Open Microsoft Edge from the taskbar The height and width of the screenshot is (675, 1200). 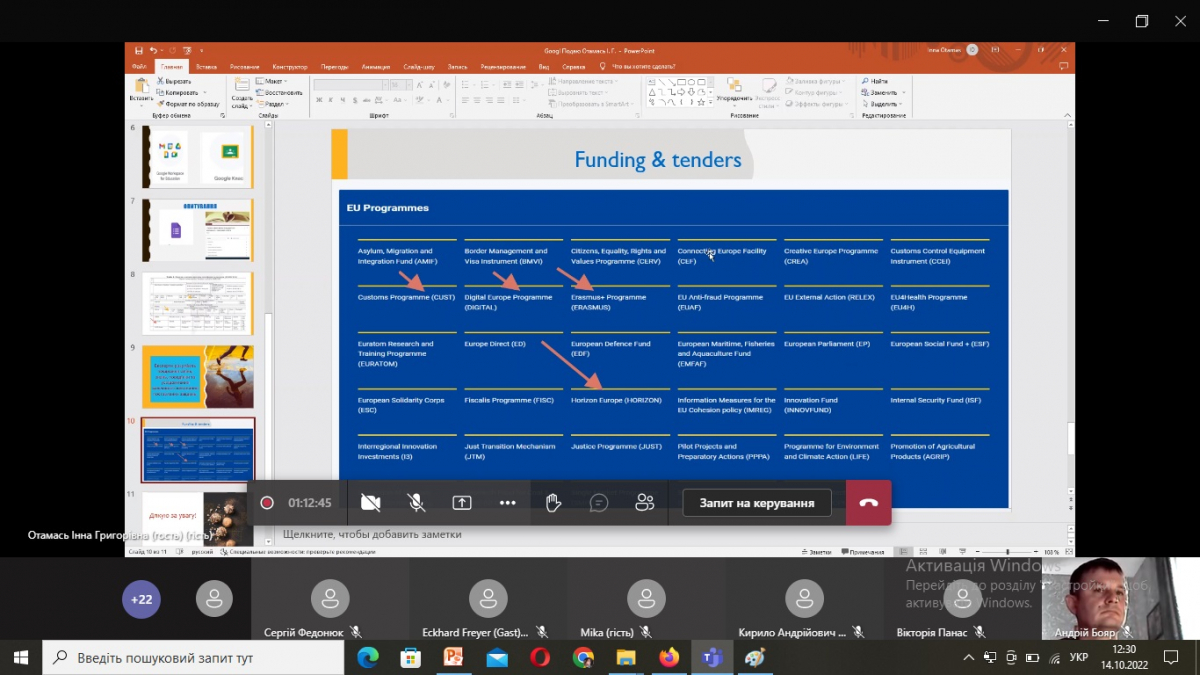tap(368, 658)
